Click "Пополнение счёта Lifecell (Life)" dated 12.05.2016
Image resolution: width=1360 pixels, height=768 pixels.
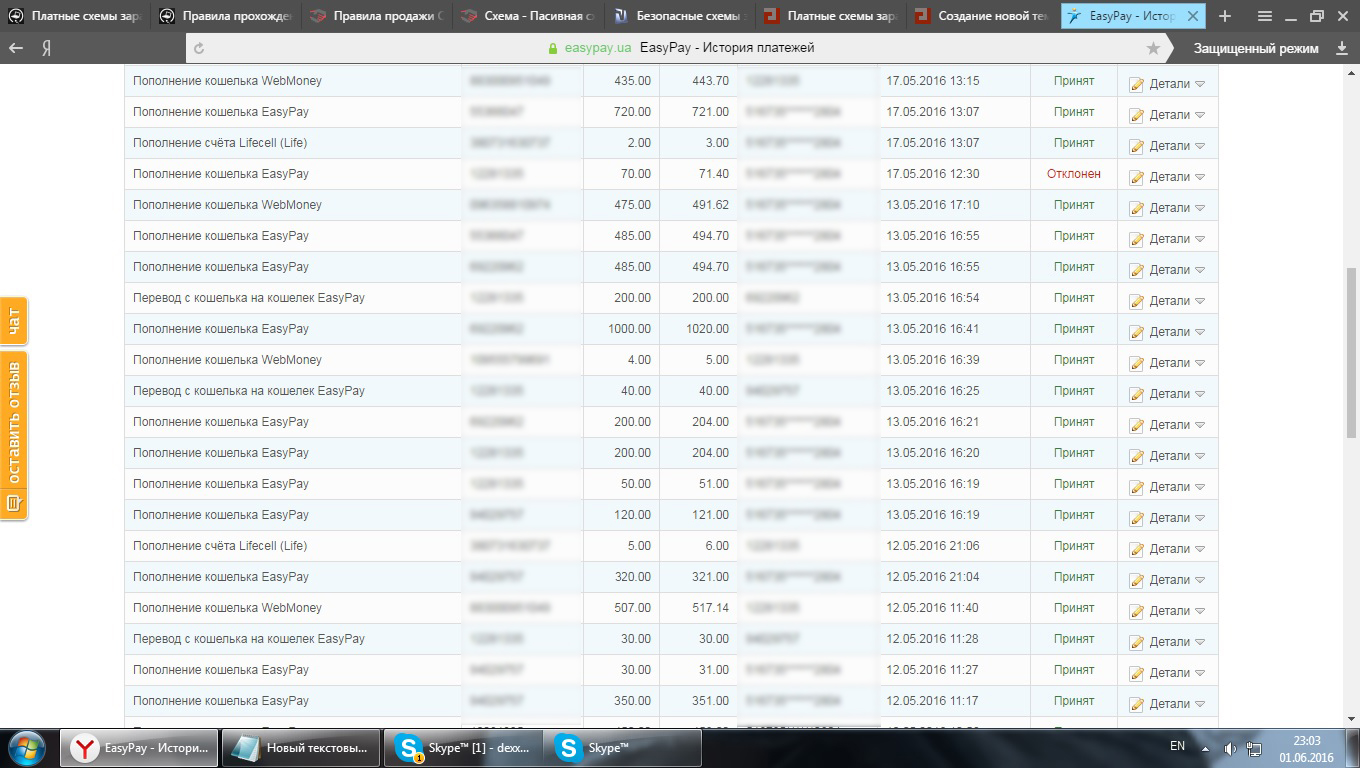[220, 546]
